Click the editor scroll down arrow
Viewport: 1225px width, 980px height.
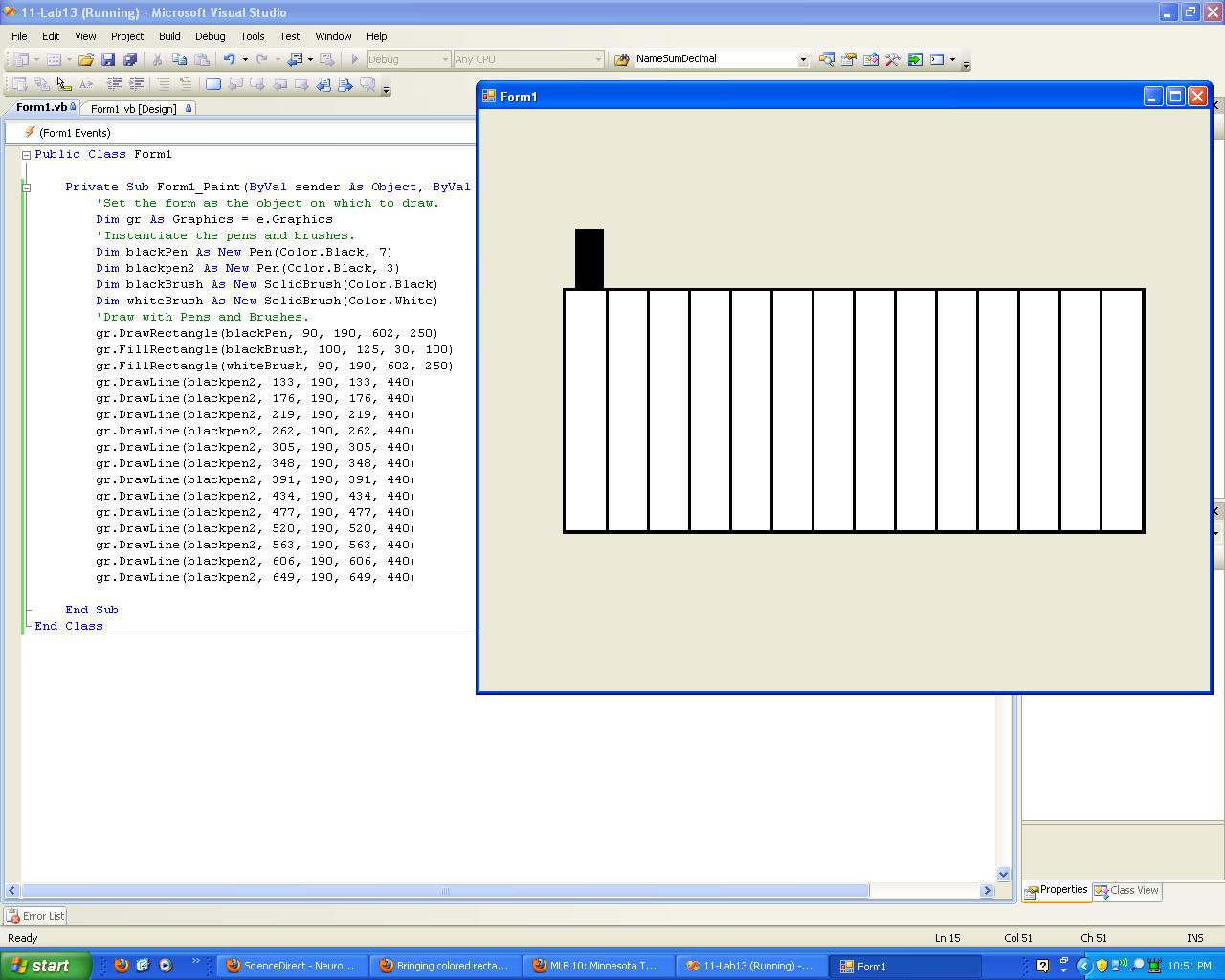coord(1003,874)
